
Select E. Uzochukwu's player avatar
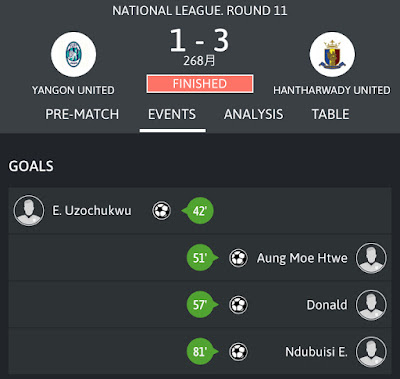29,211
